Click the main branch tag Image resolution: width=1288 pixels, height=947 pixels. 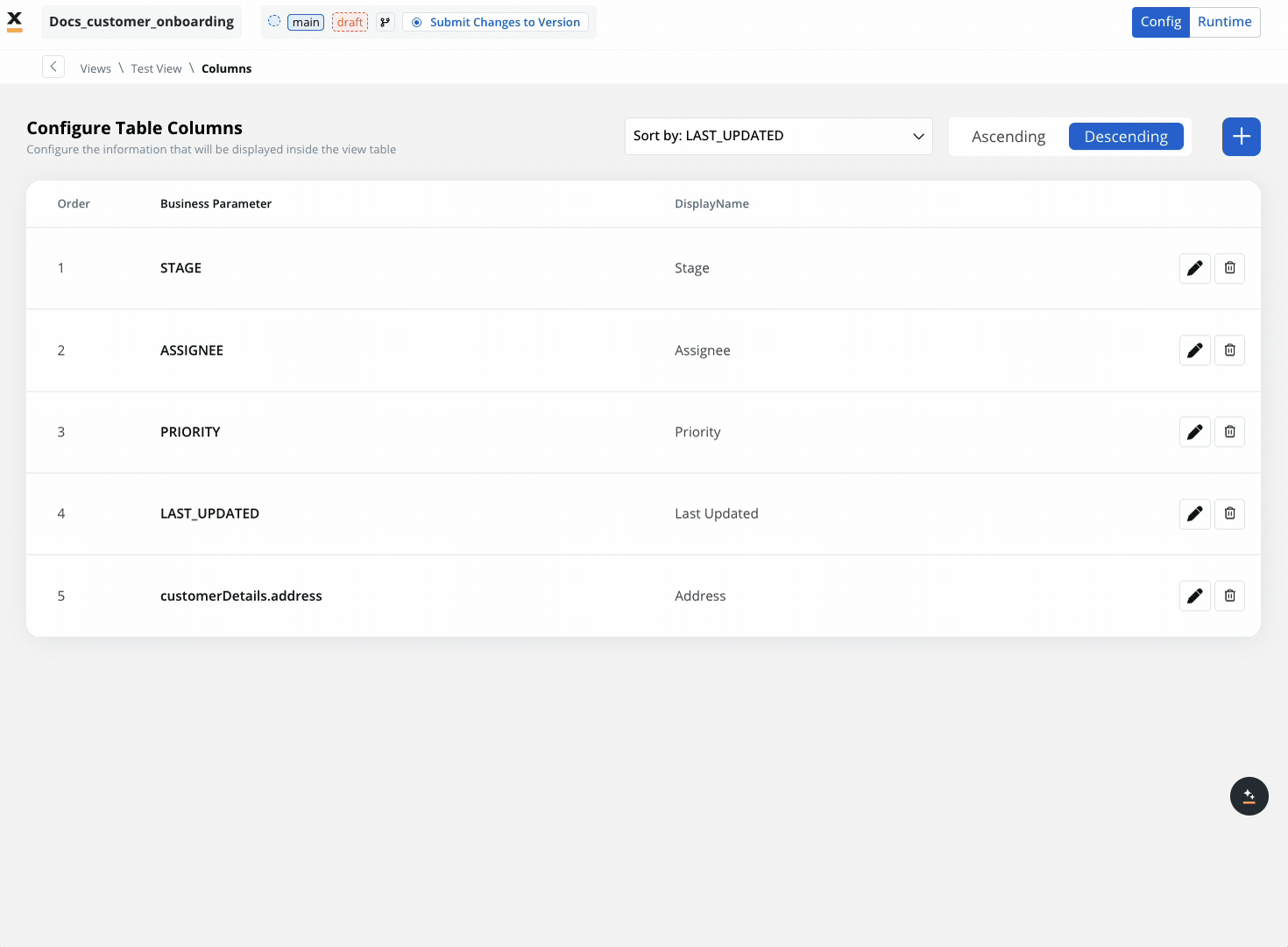pyautogui.click(x=306, y=22)
